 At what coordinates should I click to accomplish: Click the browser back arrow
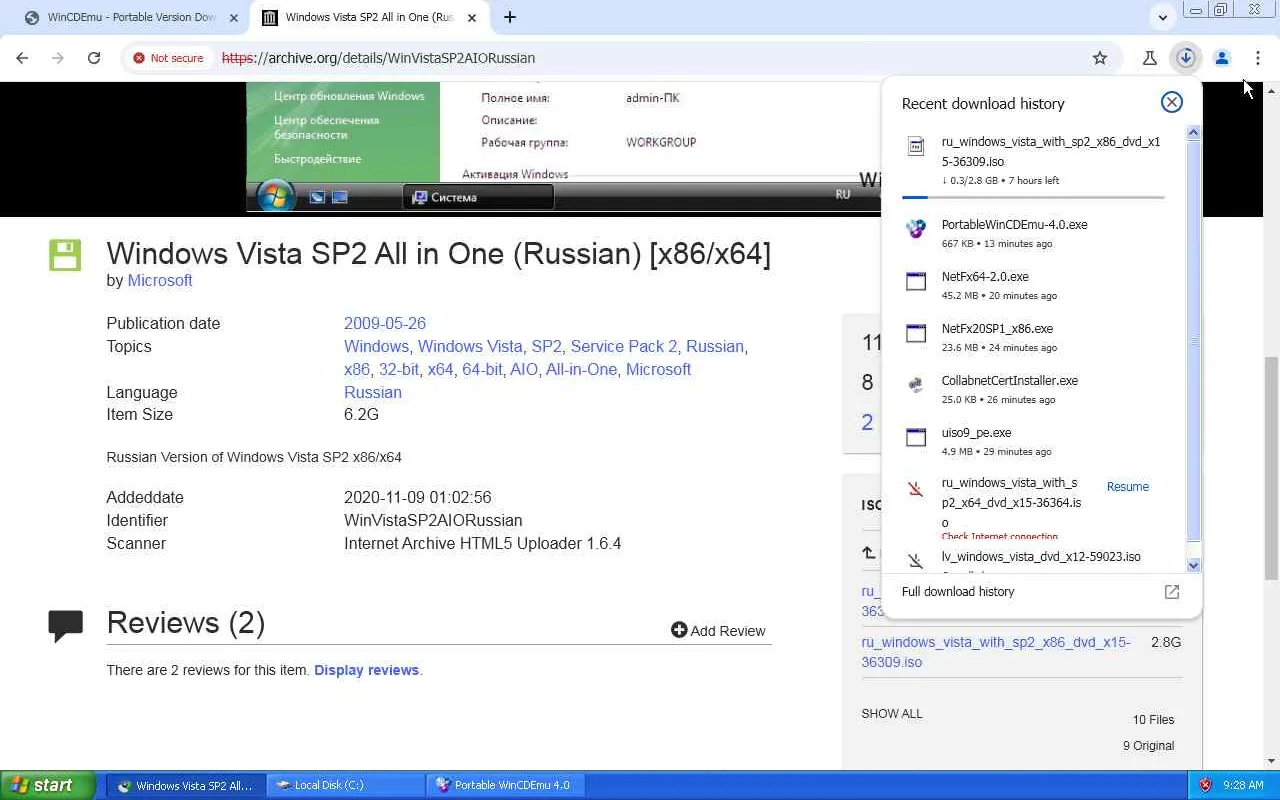(x=23, y=58)
